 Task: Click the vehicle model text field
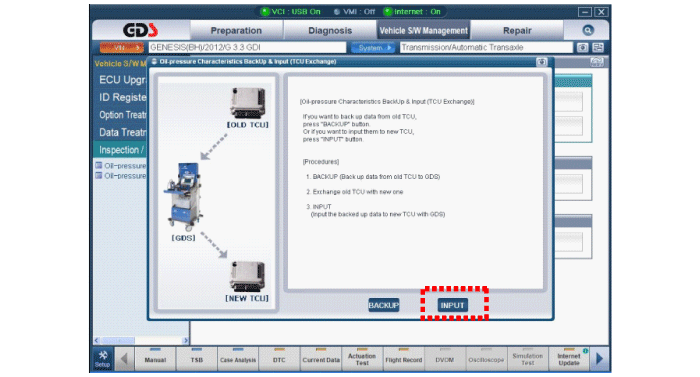tap(247, 47)
